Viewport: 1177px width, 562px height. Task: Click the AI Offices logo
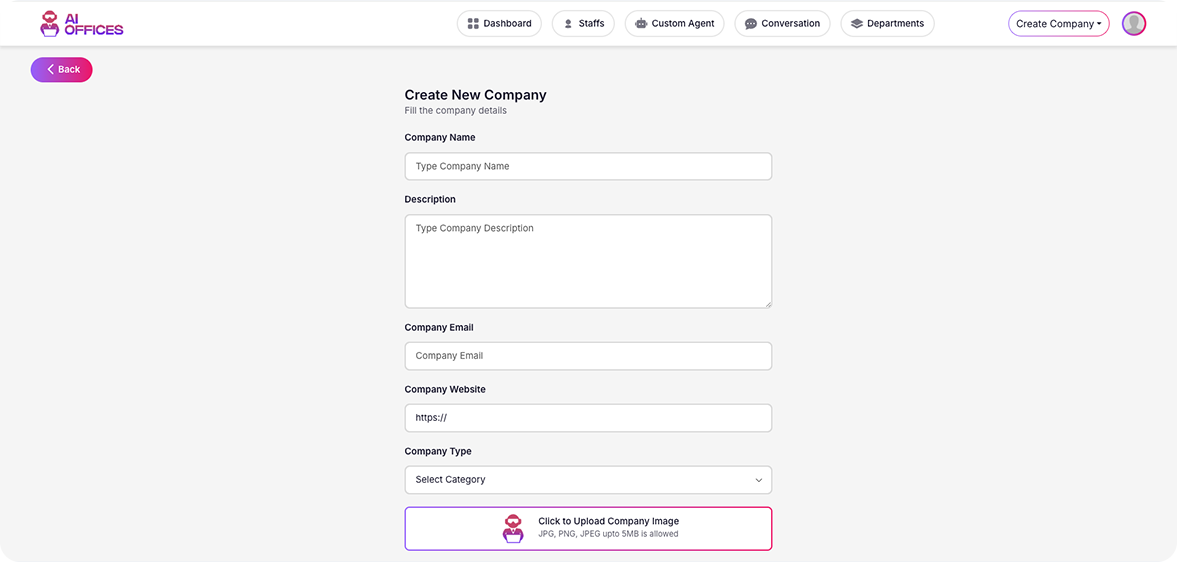[x=81, y=23]
